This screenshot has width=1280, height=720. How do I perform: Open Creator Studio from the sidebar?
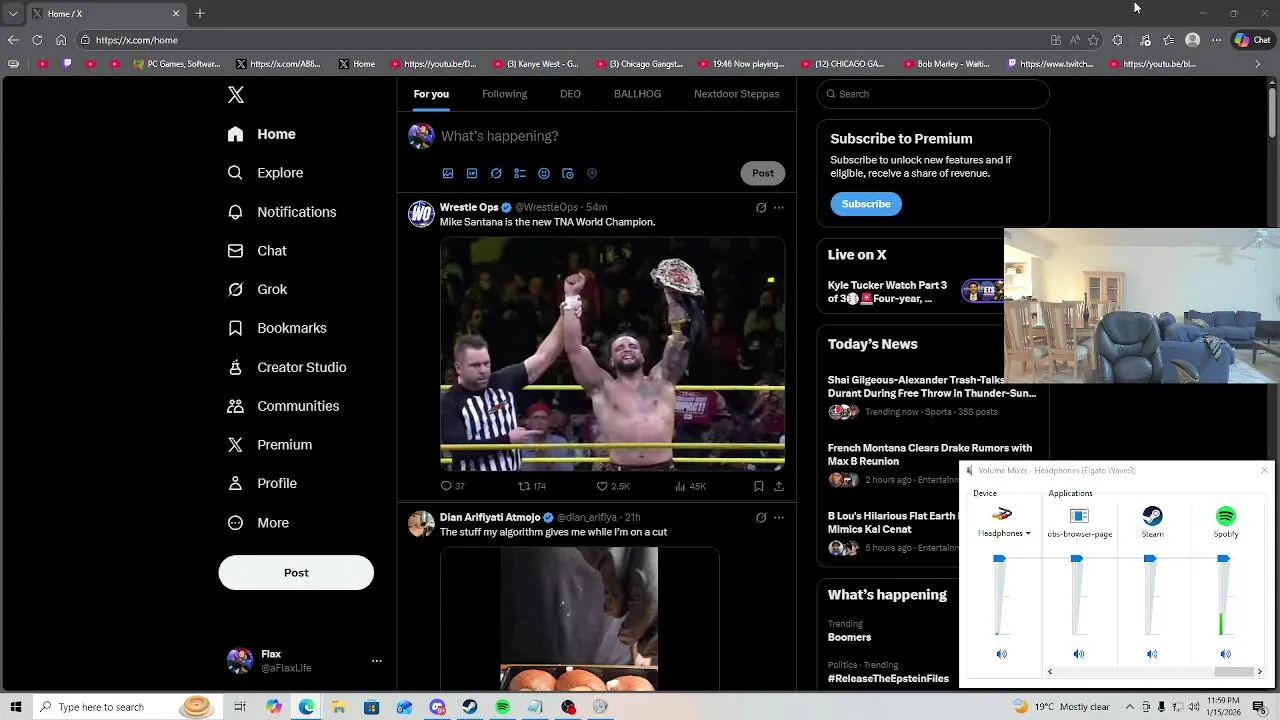click(x=287, y=367)
